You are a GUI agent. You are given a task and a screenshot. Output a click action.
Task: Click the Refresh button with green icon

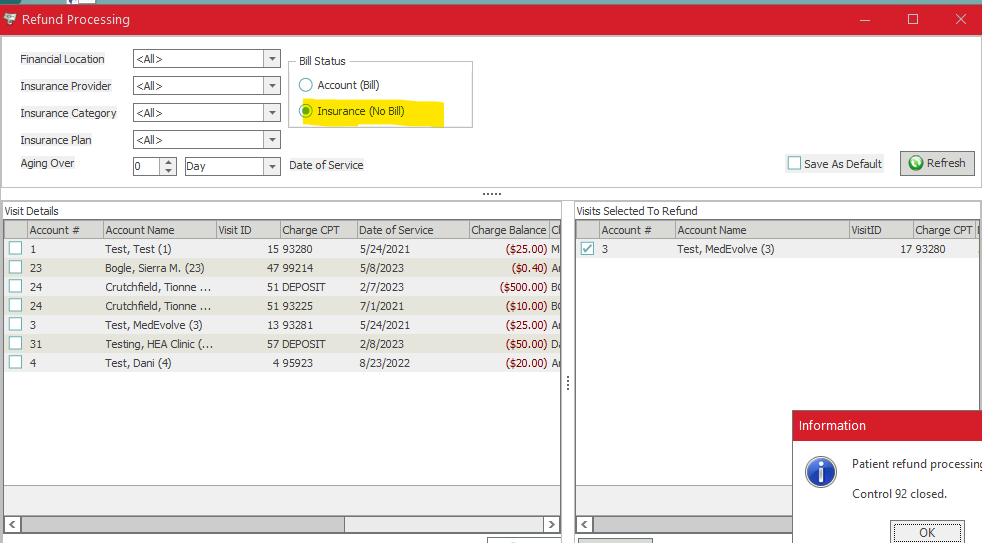(936, 163)
